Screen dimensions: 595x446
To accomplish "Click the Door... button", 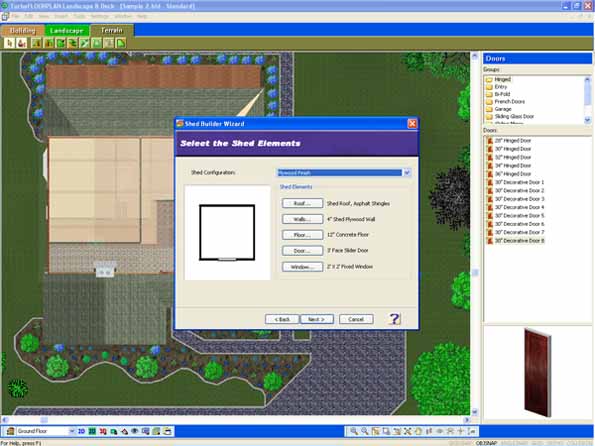I will point(302,251).
